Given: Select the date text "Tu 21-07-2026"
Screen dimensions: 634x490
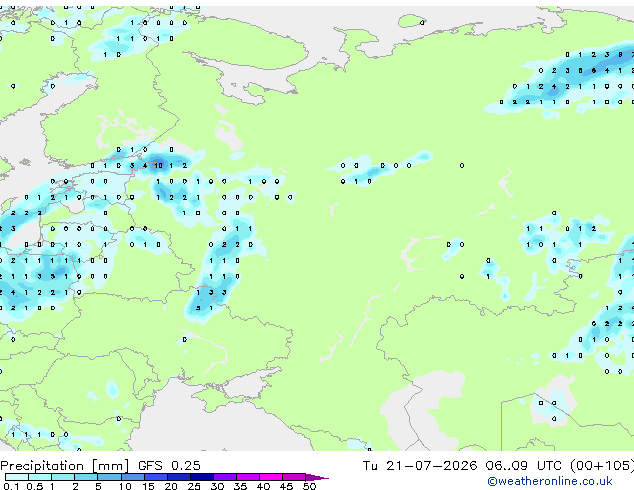Looking at the screenshot, I should 420,466.
